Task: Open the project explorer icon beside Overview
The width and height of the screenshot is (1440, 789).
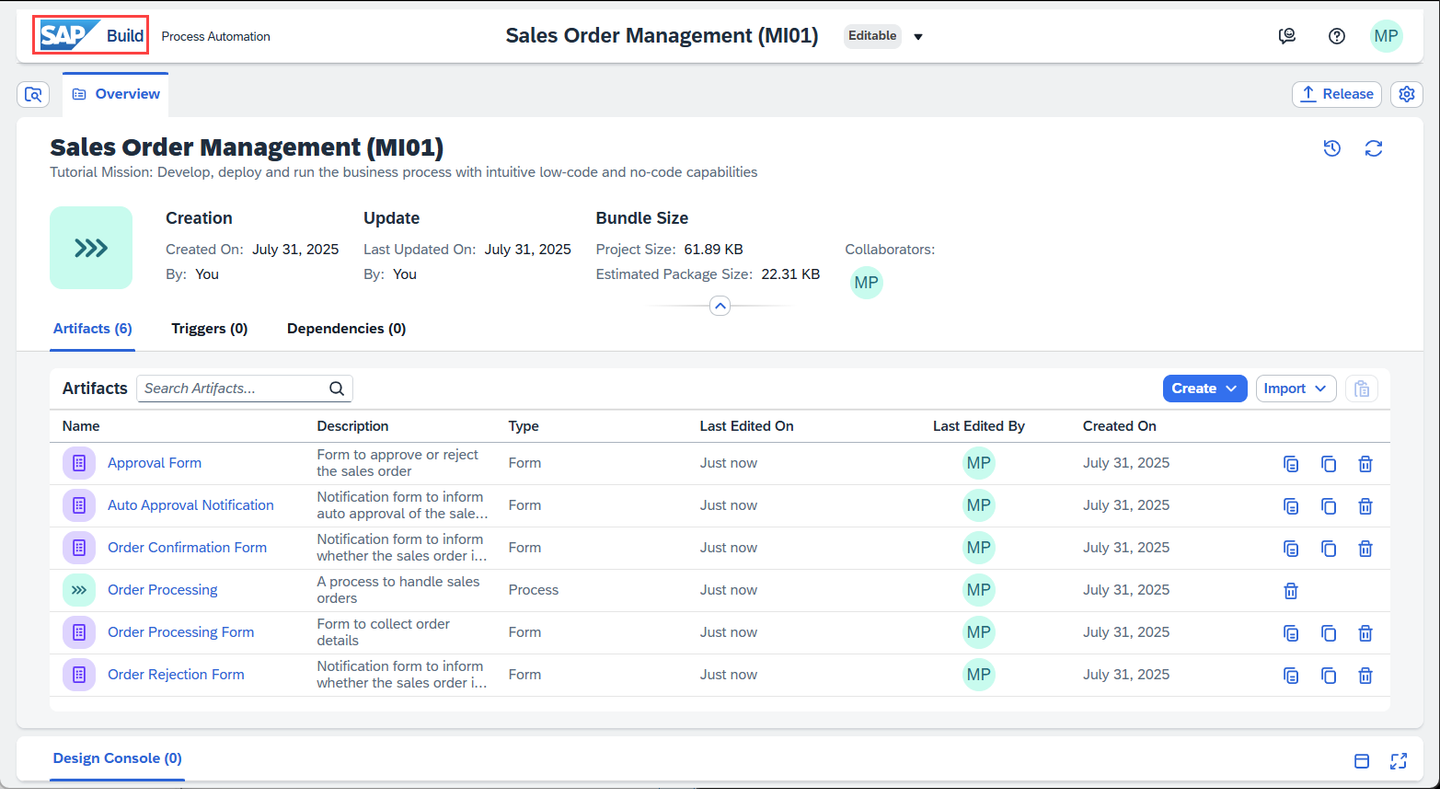Action: (34, 94)
